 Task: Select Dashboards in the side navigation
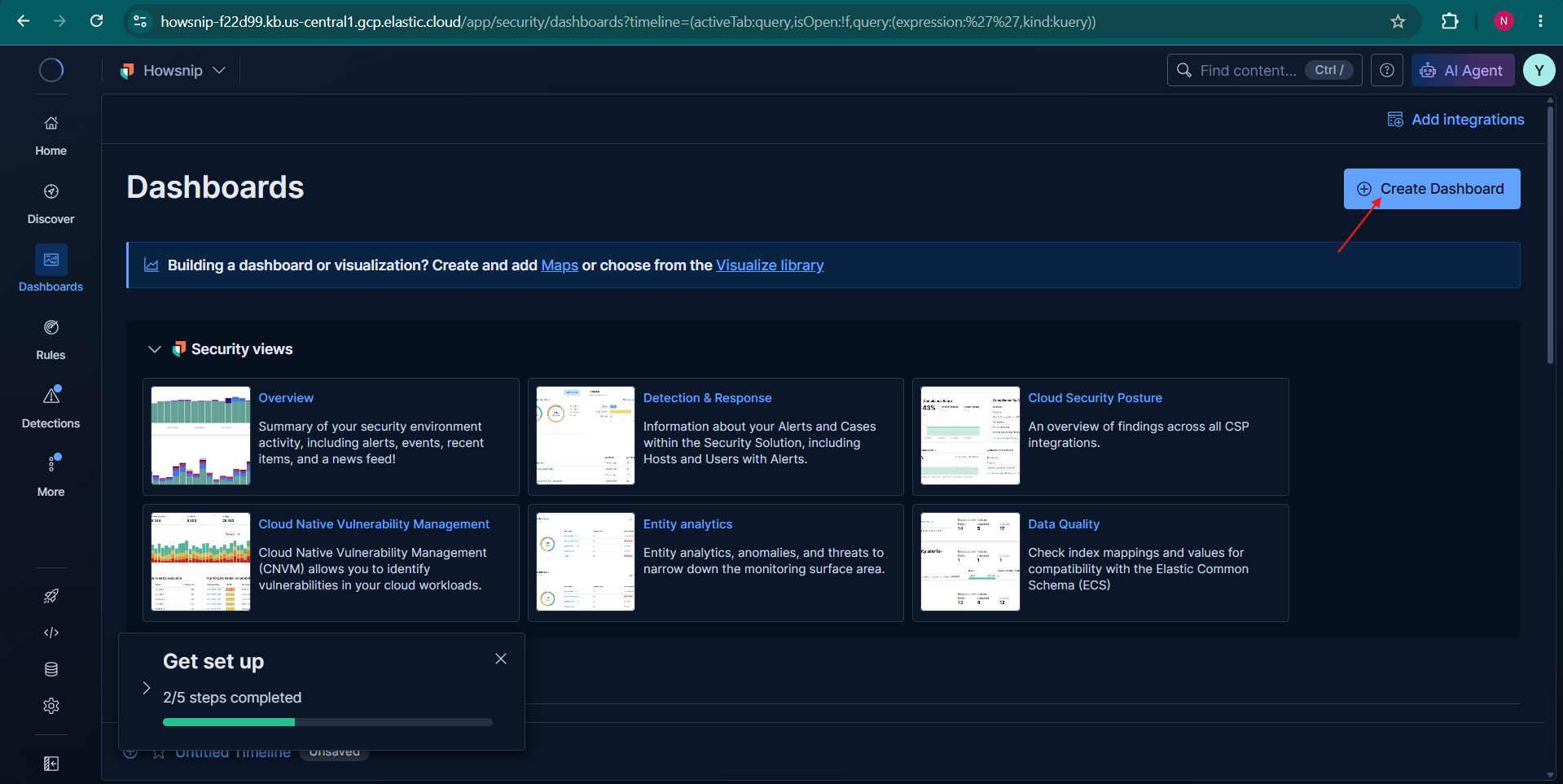(x=50, y=271)
